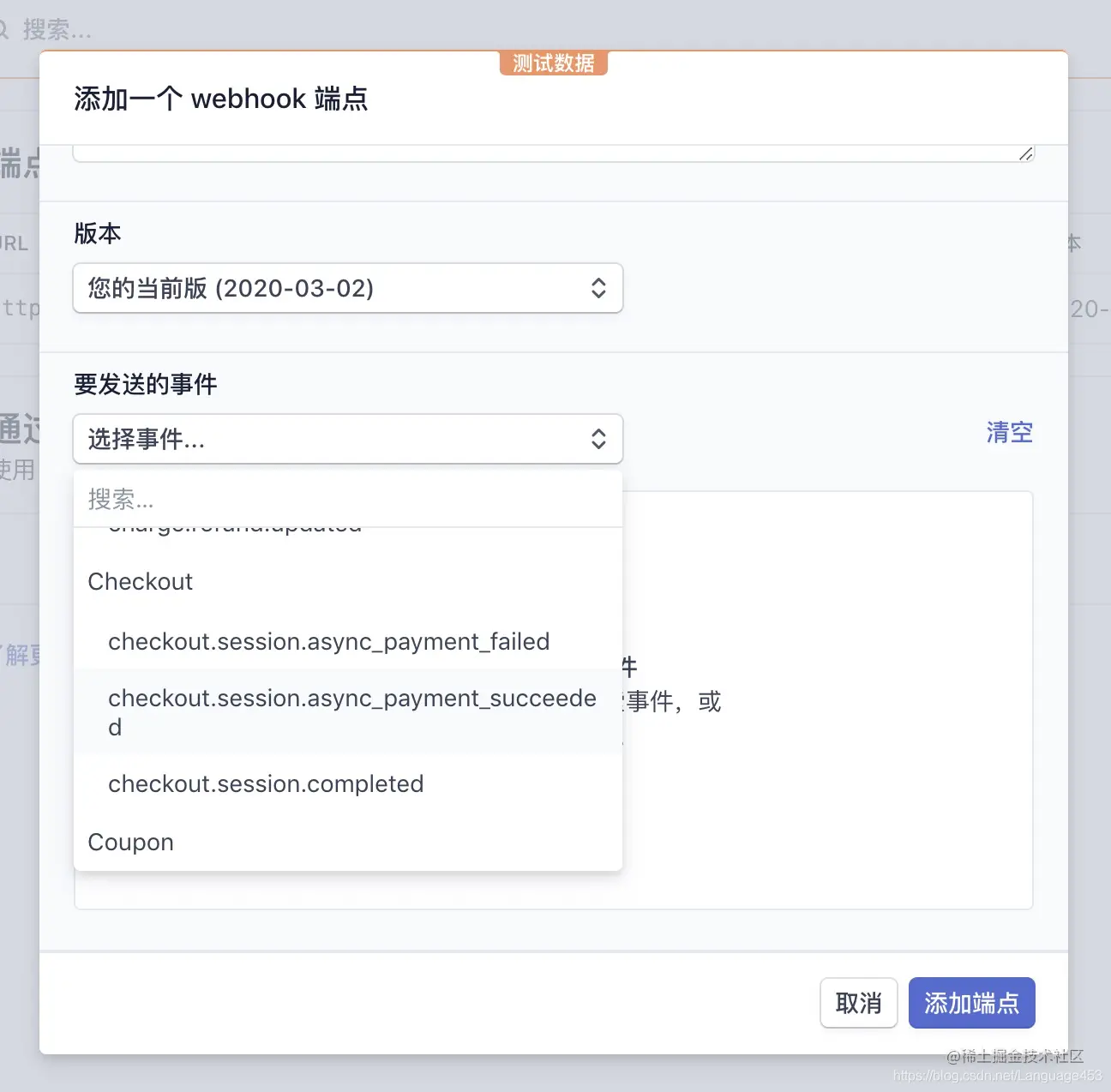Viewport: 1111px width, 1092px height.
Task: Select checkout.session.completed from the list
Action: pos(266,783)
